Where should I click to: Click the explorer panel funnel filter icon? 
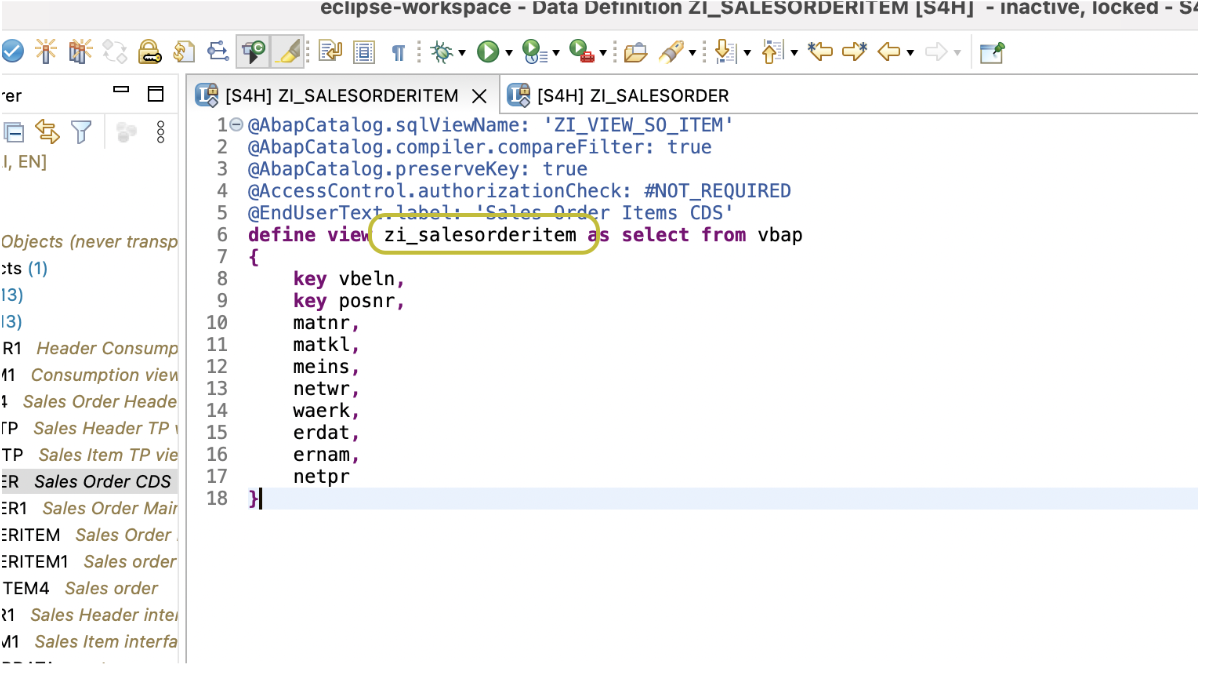[81, 131]
